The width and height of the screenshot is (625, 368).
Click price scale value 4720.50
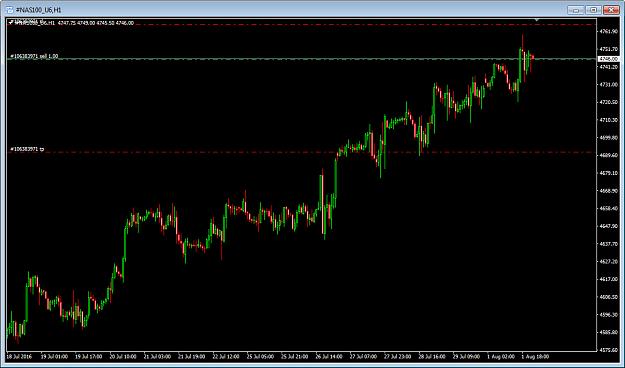click(x=609, y=102)
